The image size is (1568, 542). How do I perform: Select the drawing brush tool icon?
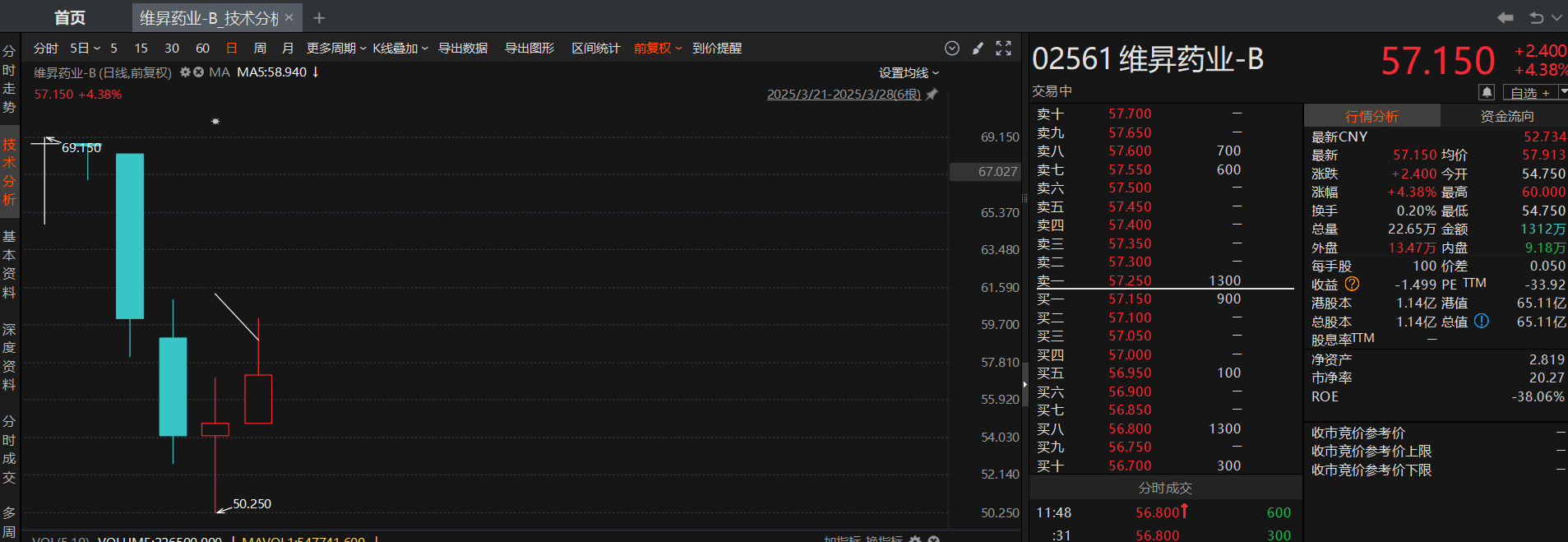(x=978, y=49)
